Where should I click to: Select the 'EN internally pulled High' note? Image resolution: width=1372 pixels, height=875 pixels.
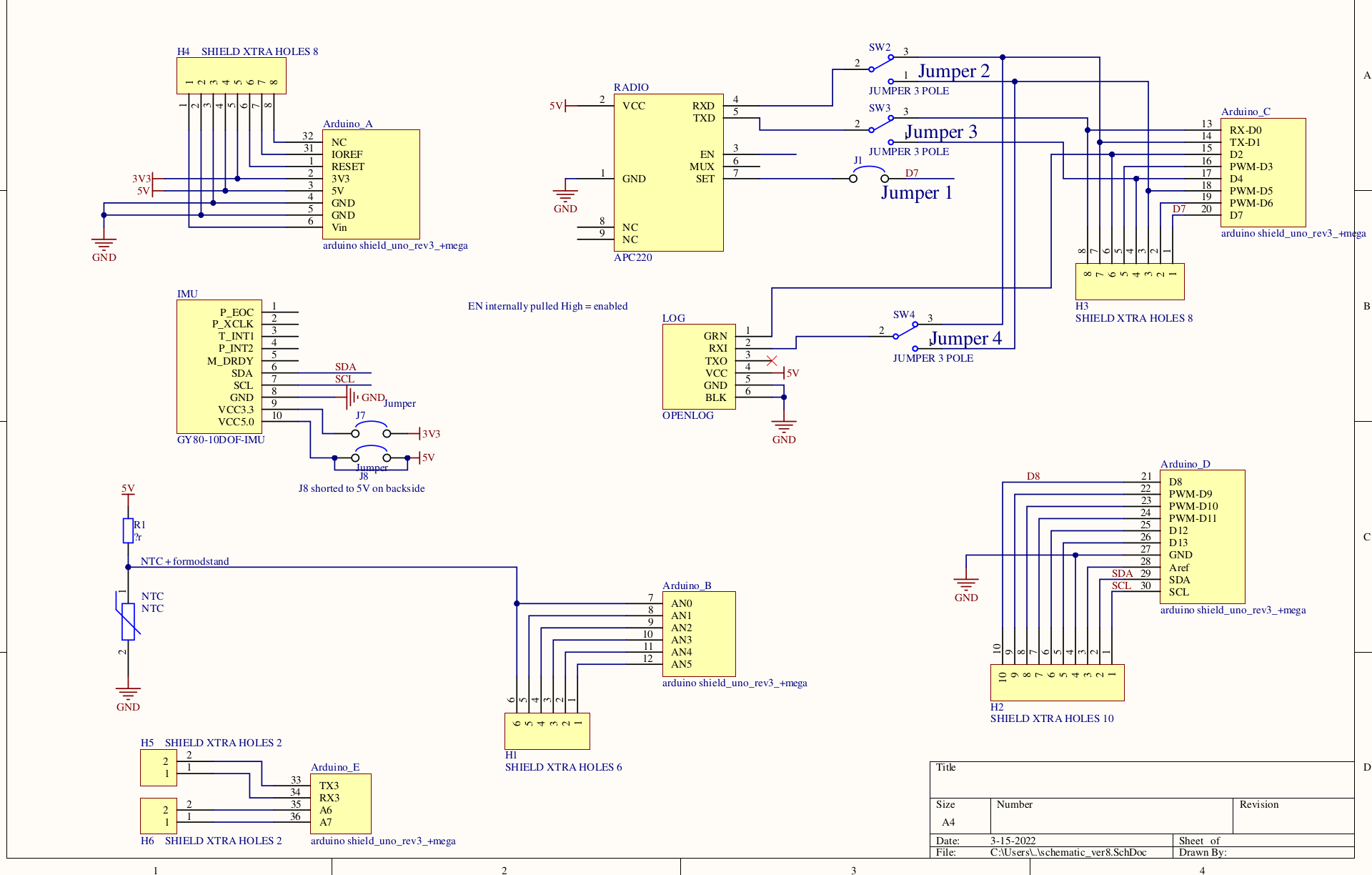click(547, 306)
